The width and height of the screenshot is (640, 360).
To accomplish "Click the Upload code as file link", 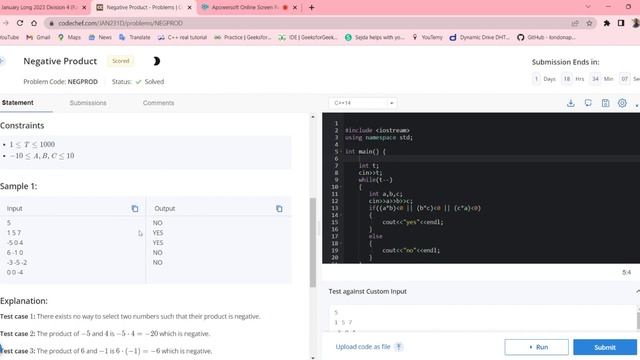I will click(362, 347).
